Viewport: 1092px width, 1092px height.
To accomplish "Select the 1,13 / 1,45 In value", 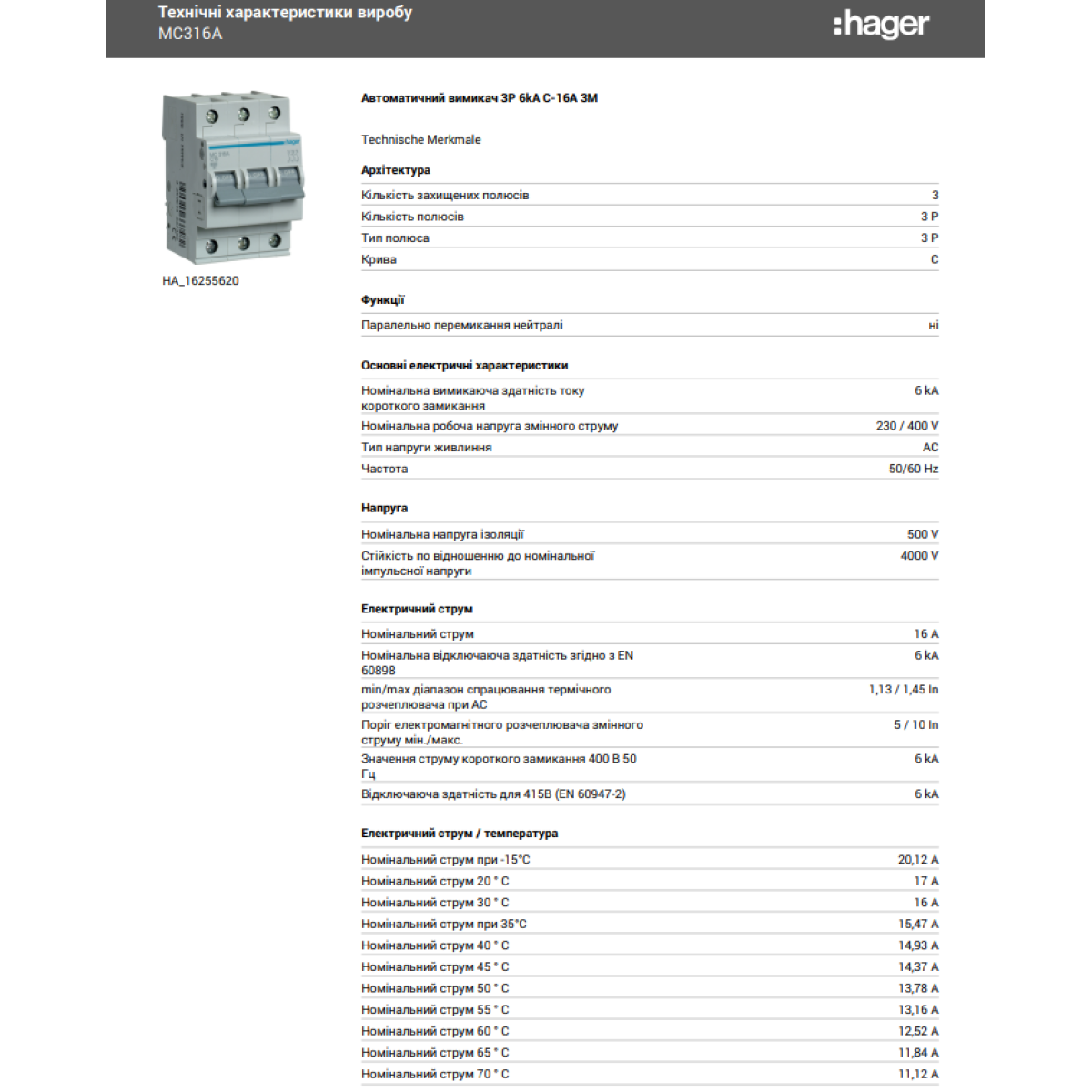I will (903, 690).
